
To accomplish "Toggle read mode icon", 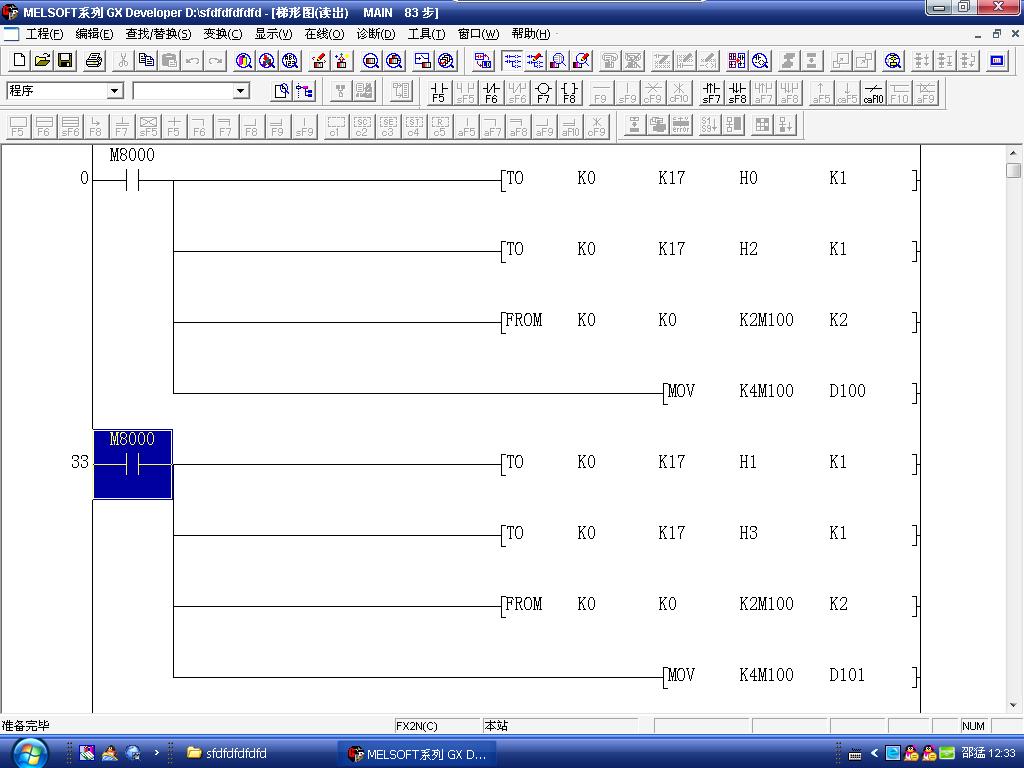I will pyautogui.click(x=512, y=61).
